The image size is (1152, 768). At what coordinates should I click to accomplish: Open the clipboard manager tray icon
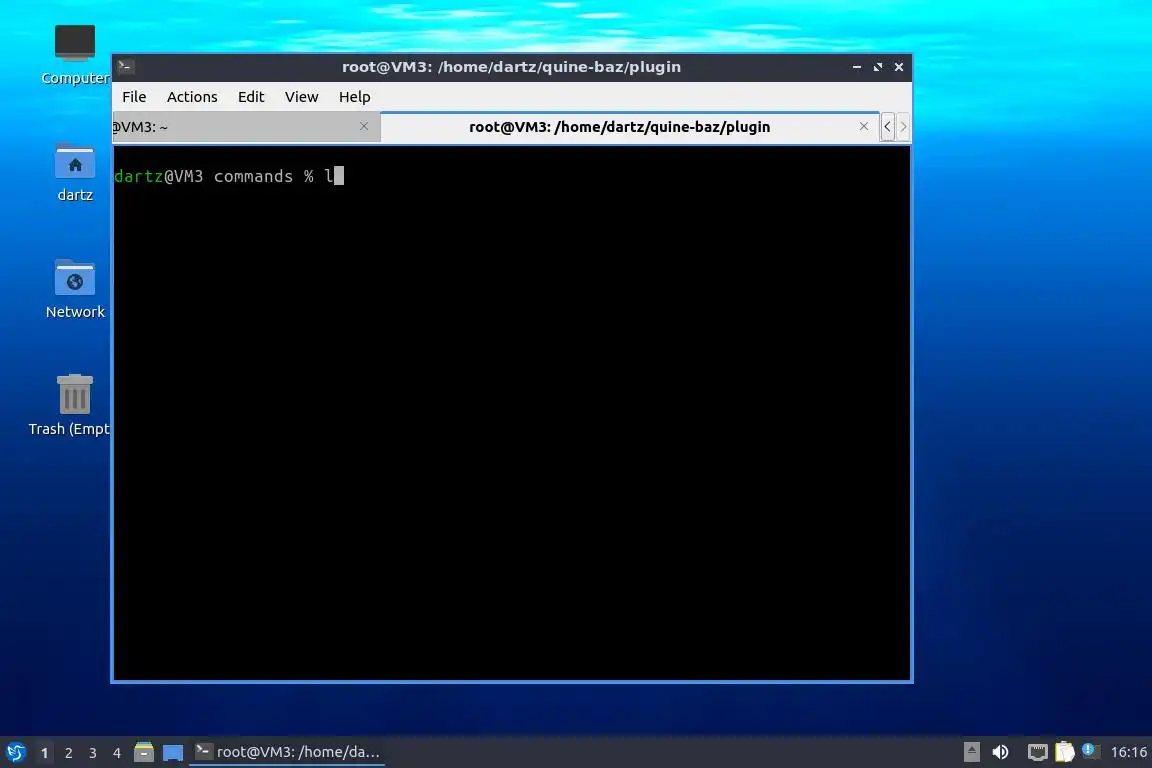1065,752
